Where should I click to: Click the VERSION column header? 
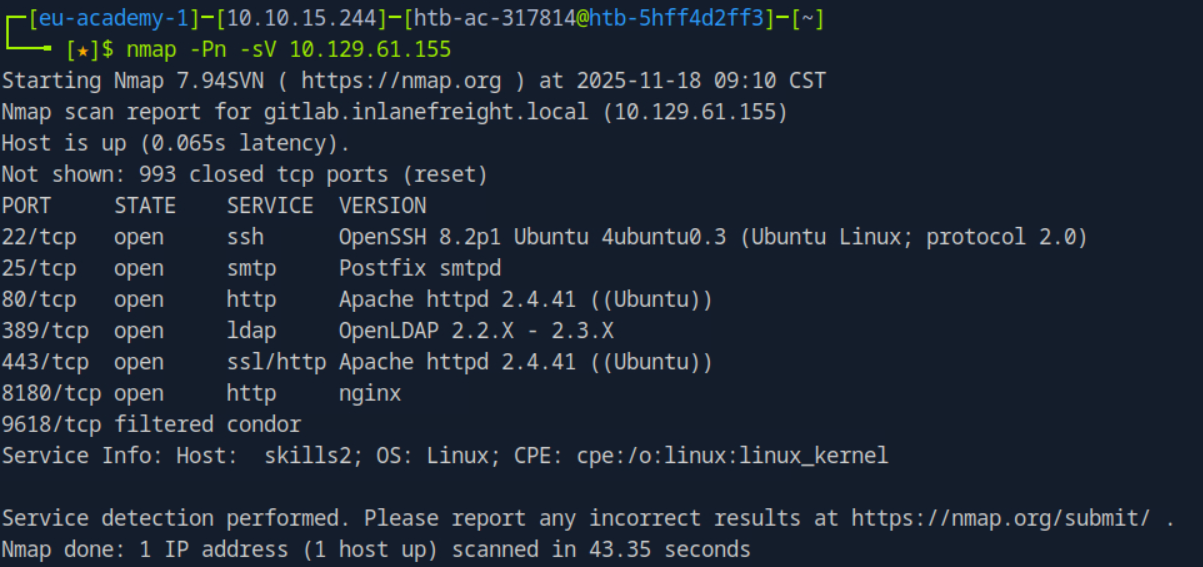(x=382, y=205)
